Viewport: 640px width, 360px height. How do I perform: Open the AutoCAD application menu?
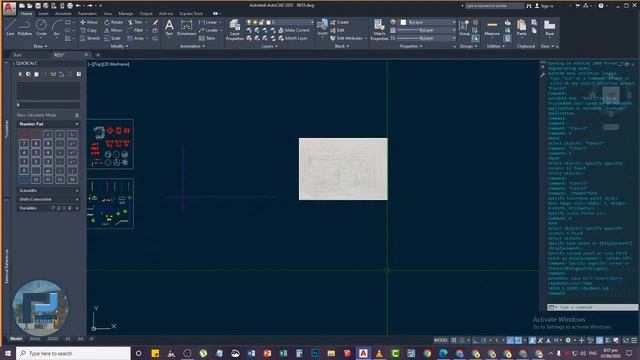tap(9, 8)
